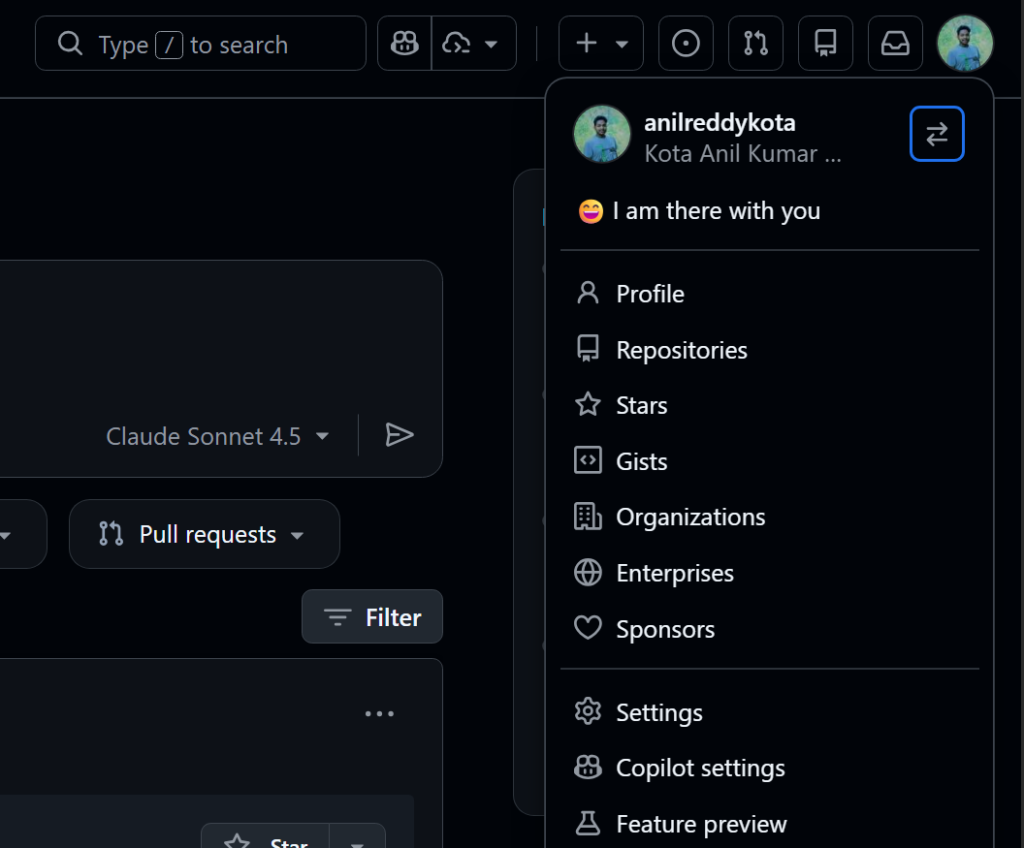Select Gists in the user menu

[x=641, y=462]
